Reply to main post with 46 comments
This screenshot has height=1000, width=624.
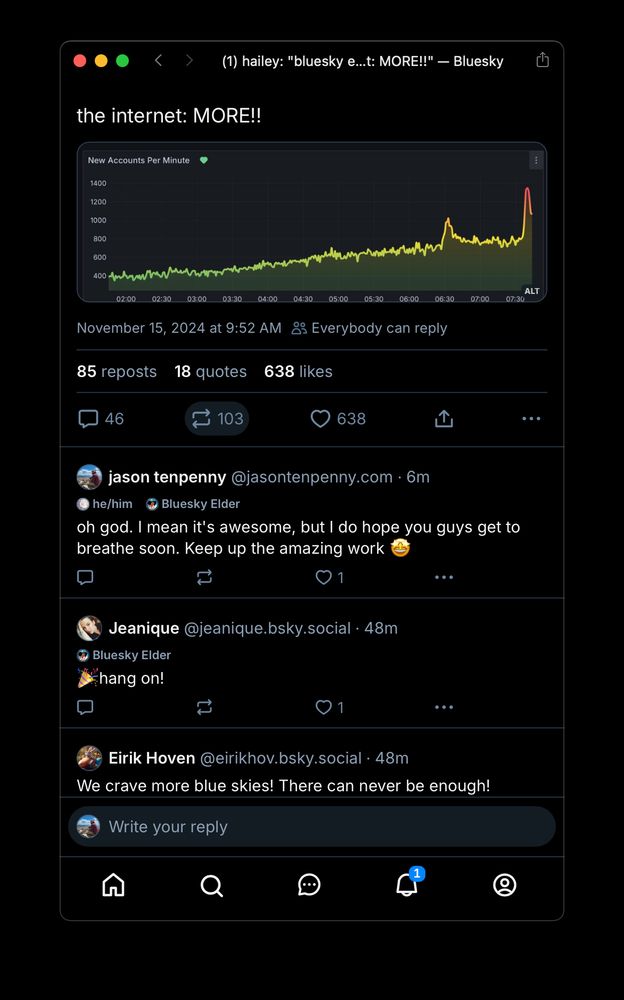click(100, 418)
